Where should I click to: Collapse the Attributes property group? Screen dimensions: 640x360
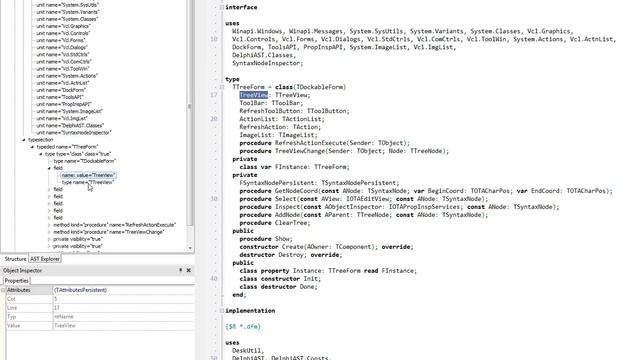[3, 290]
